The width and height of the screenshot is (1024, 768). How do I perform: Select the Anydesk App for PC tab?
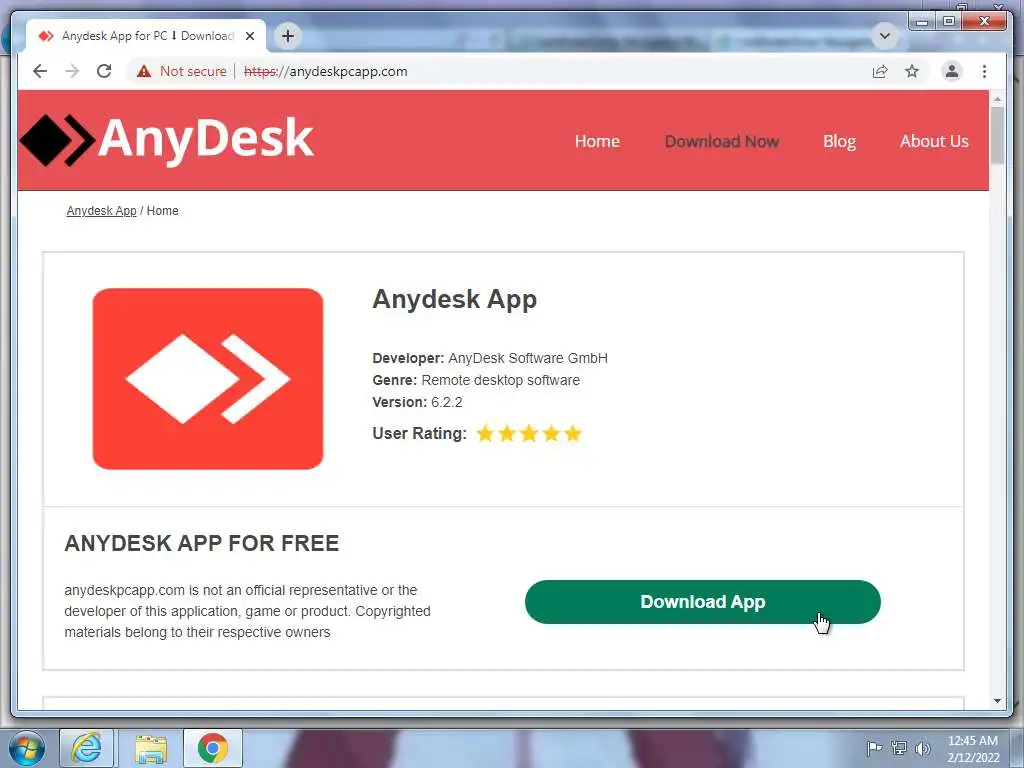pos(146,36)
